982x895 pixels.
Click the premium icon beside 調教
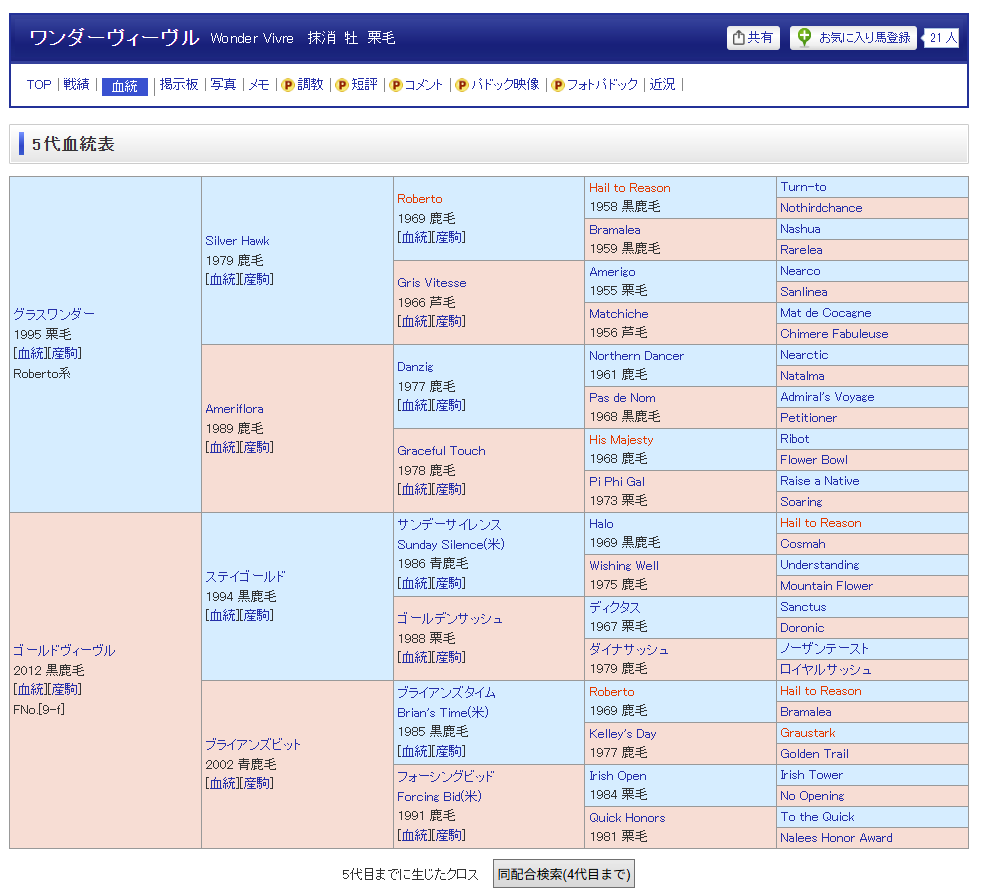click(287, 85)
